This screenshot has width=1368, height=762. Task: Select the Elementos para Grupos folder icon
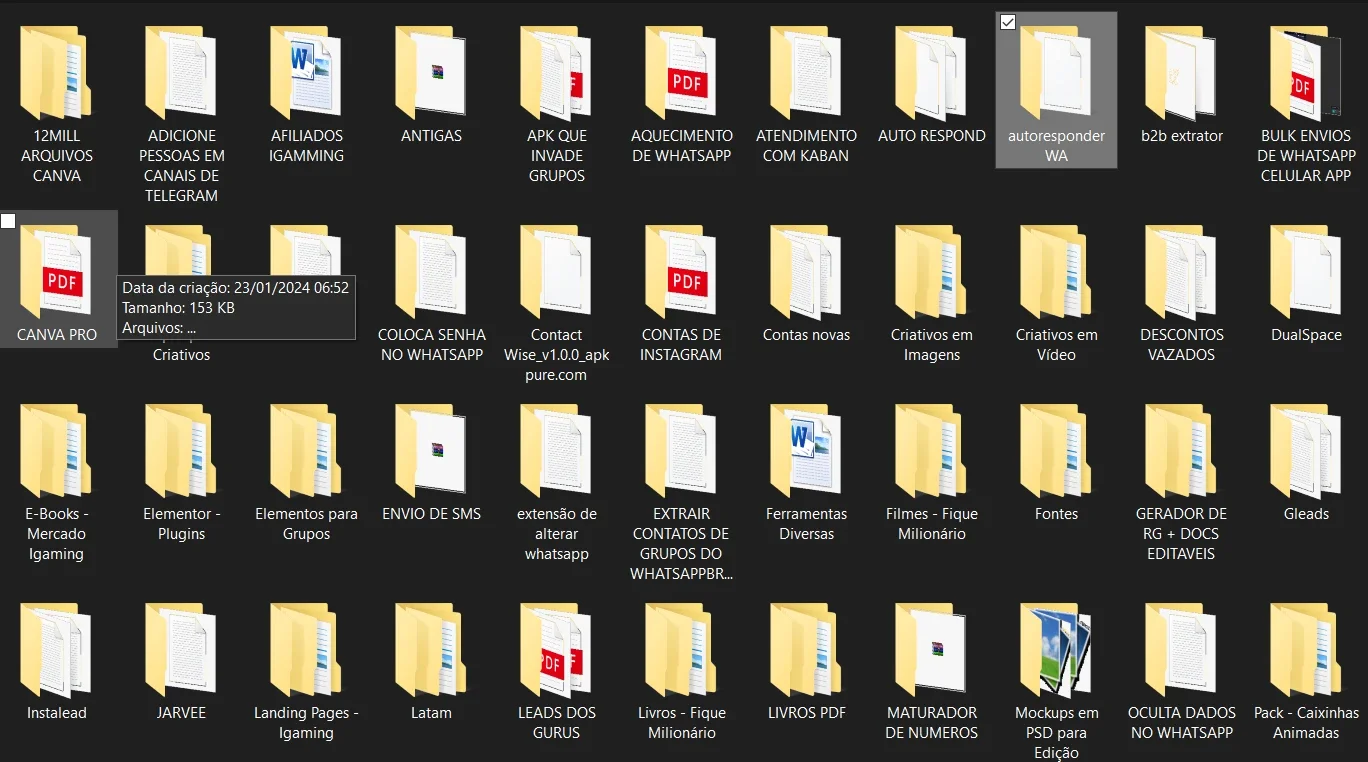click(x=306, y=451)
